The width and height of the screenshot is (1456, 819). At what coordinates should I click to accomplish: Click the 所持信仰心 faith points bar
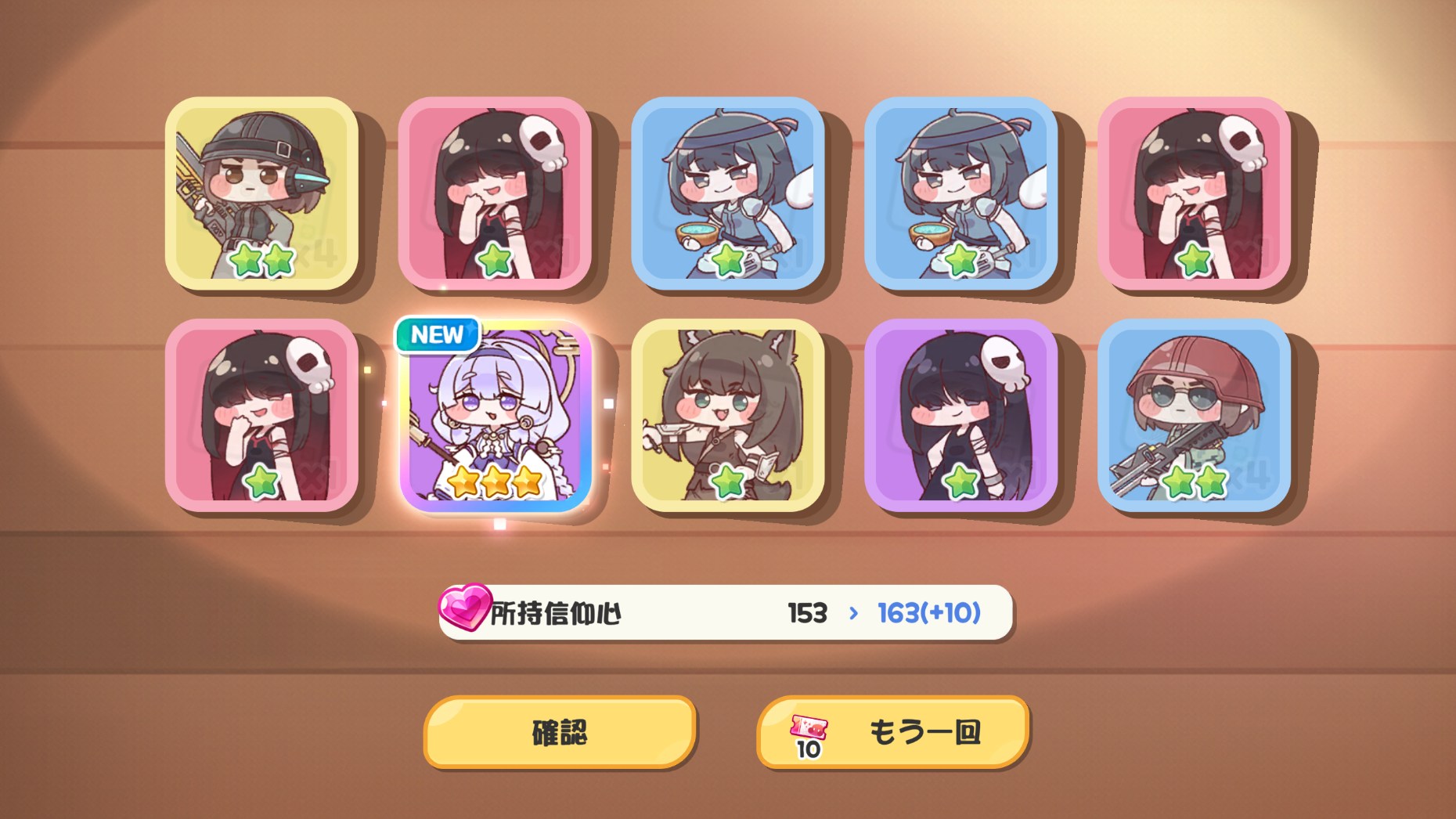(x=726, y=612)
